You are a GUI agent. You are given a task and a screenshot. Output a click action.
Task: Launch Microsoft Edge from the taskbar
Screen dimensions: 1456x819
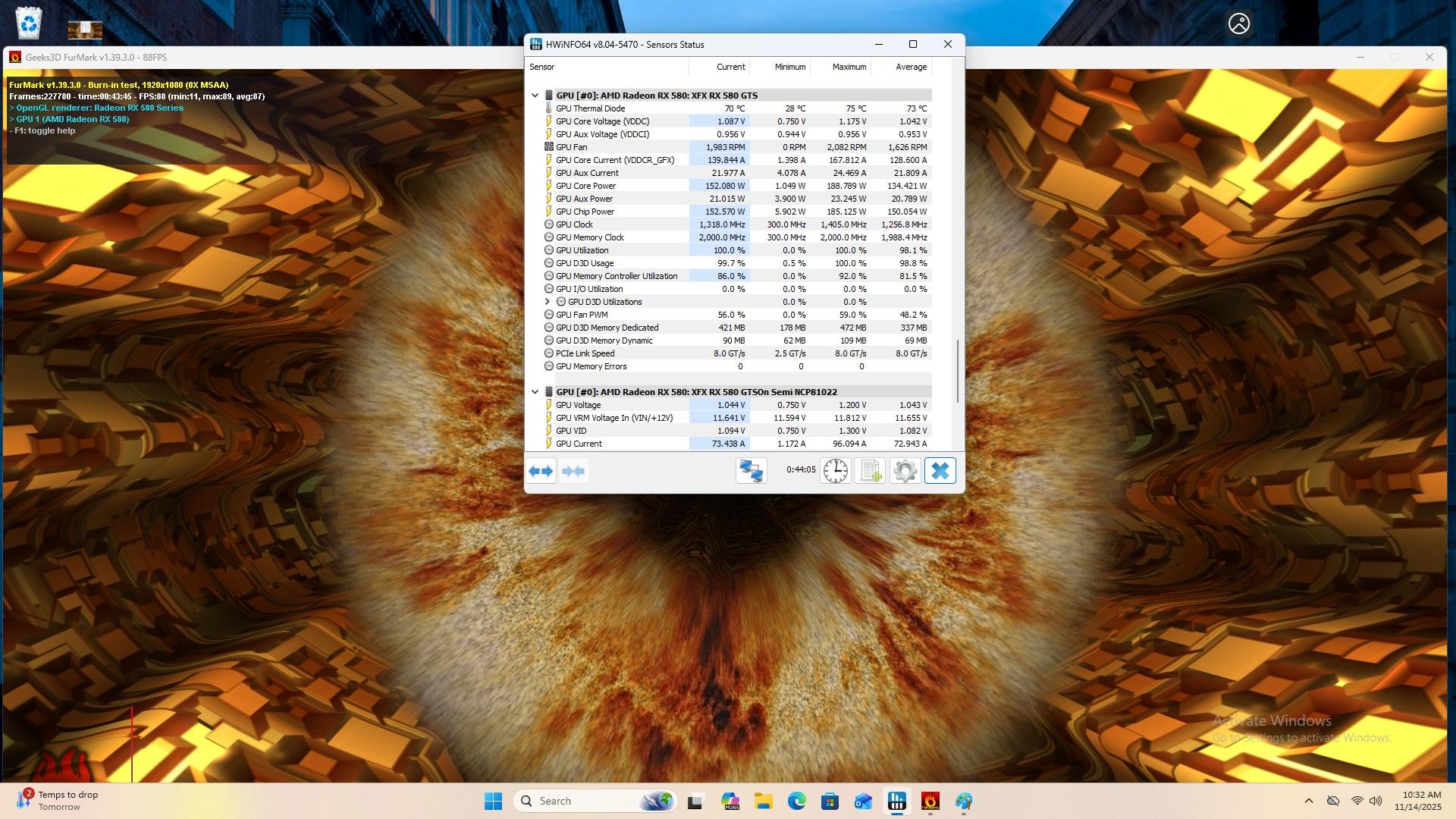pyautogui.click(x=796, y=801)
